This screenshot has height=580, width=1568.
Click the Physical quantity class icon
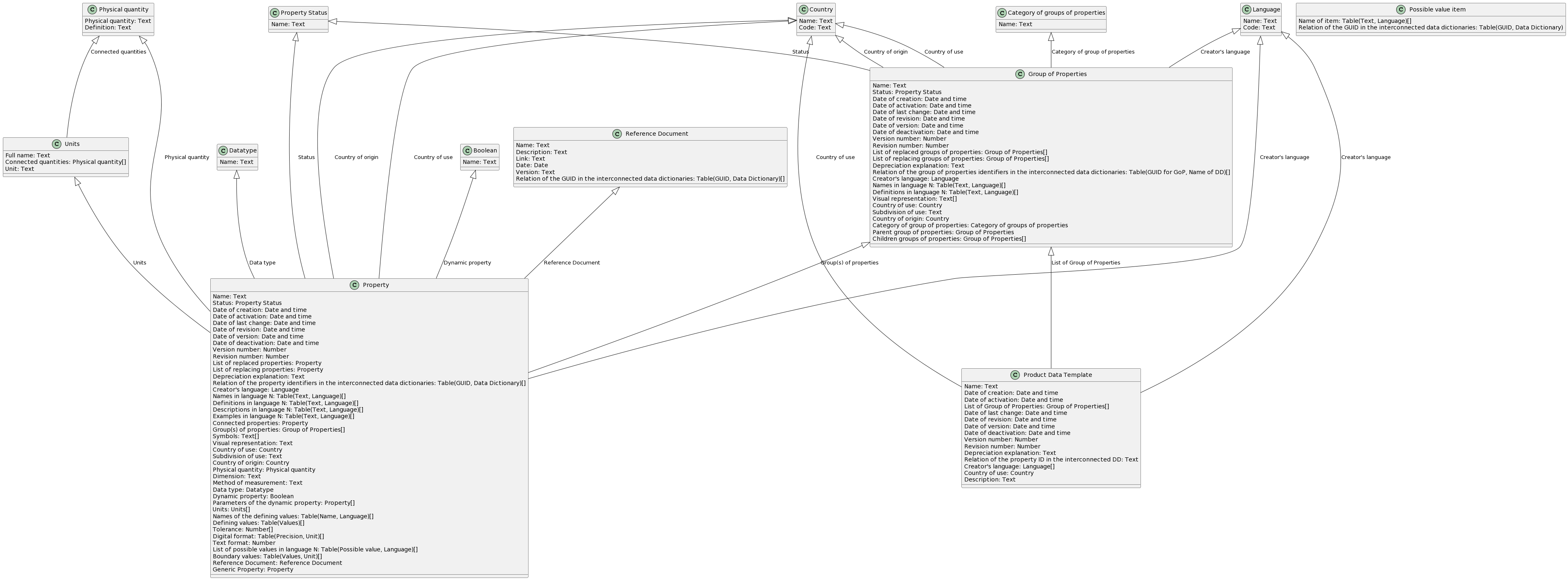click(91, 9)
